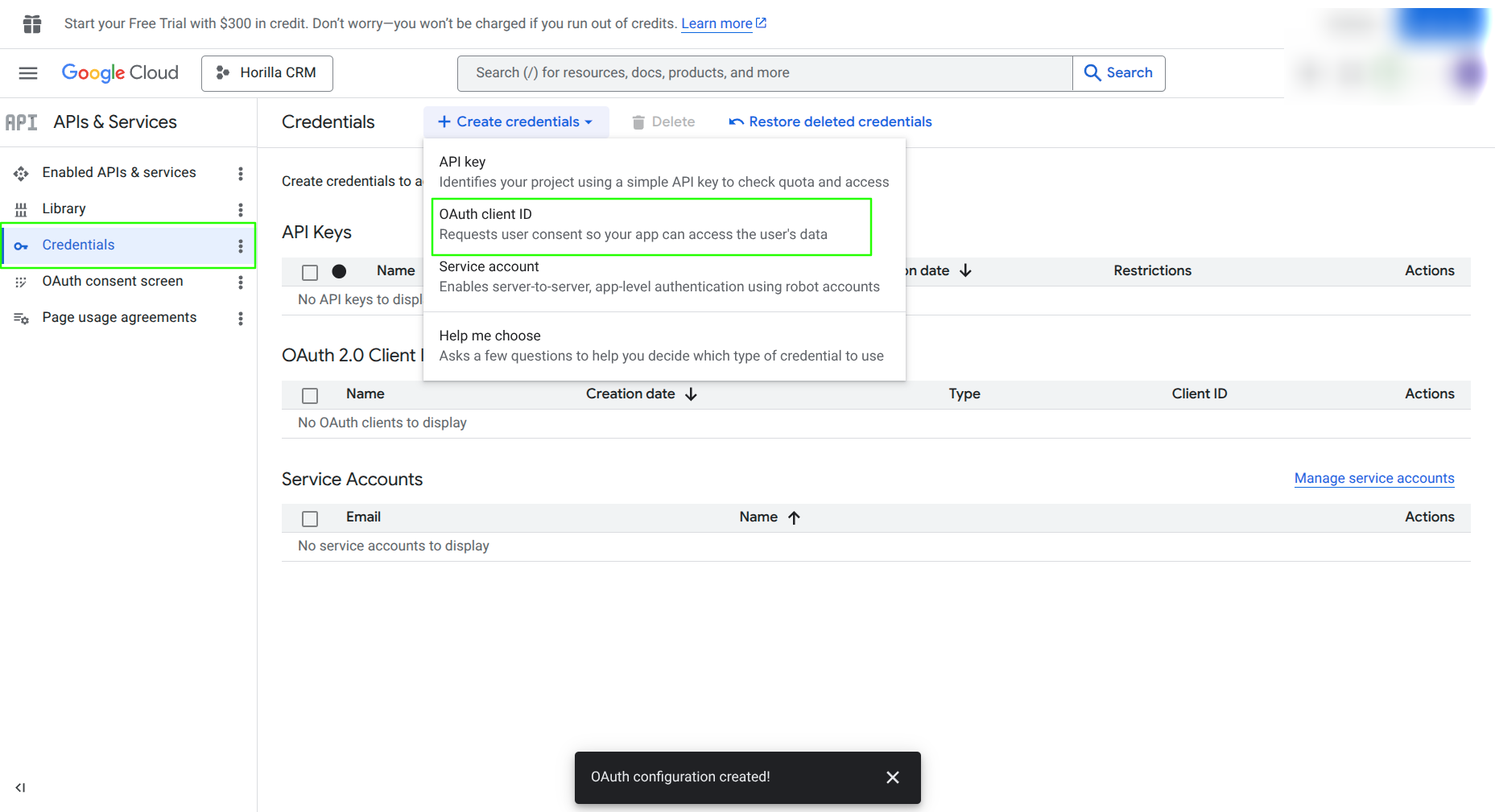Sort service accounts by Name arrow

tap(794, 517)
